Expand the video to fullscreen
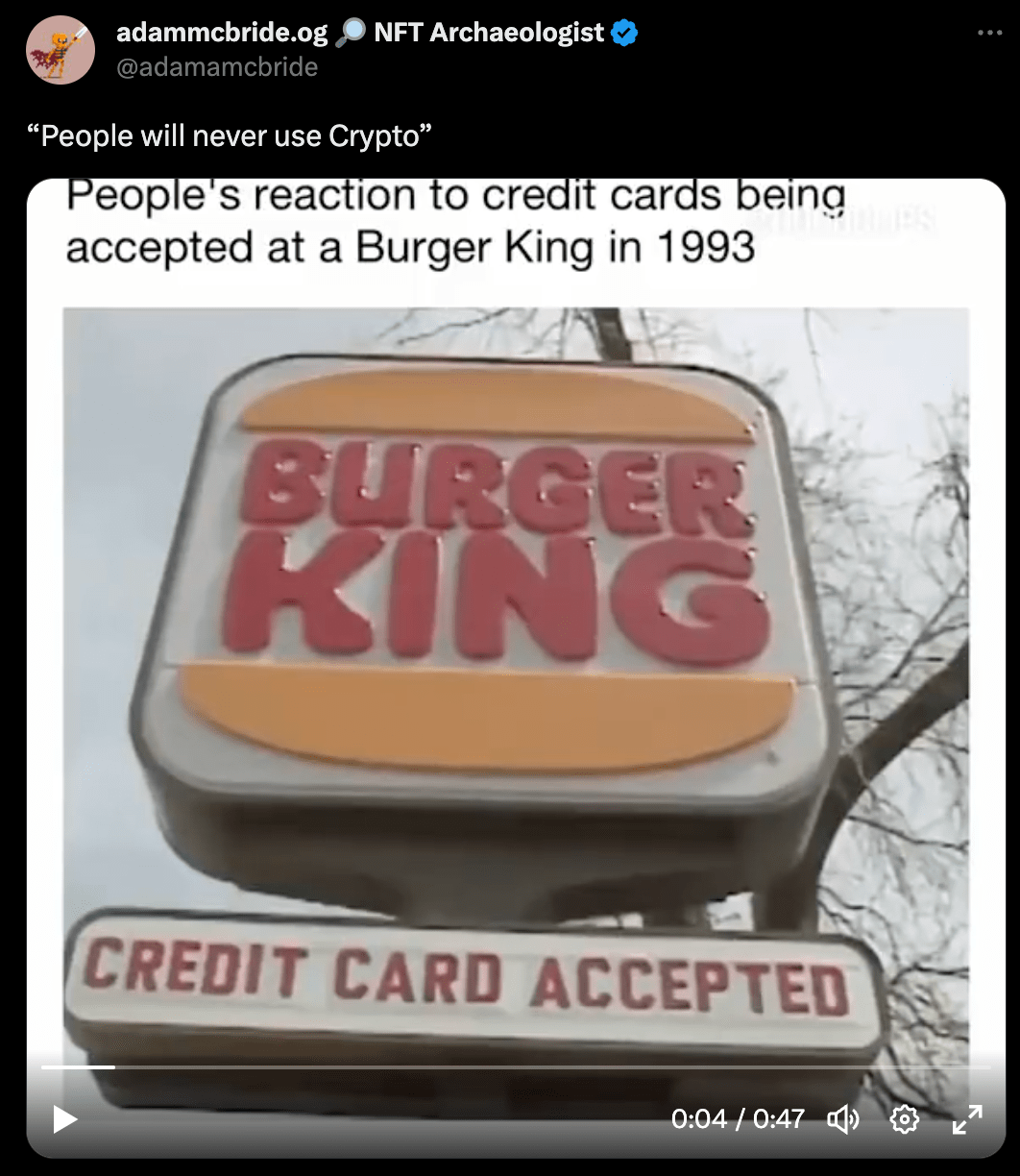The height and width of the screenshot is (1176, 1020). click(x=966, y=1118)
